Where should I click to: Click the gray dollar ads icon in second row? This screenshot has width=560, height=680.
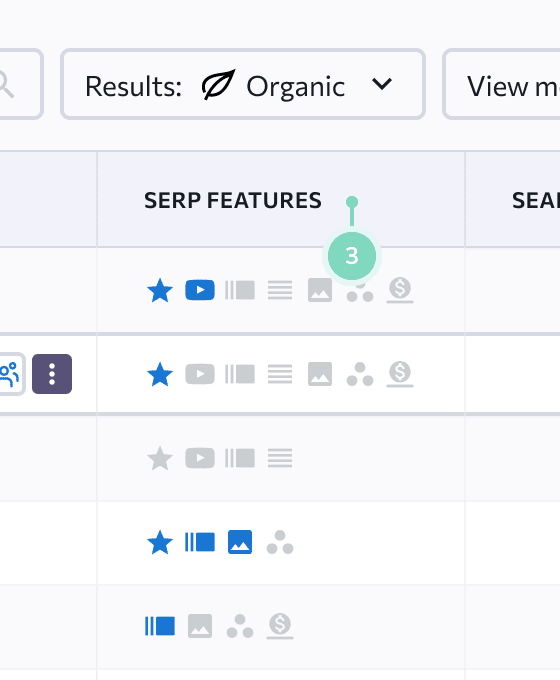[x=400, y=374]
